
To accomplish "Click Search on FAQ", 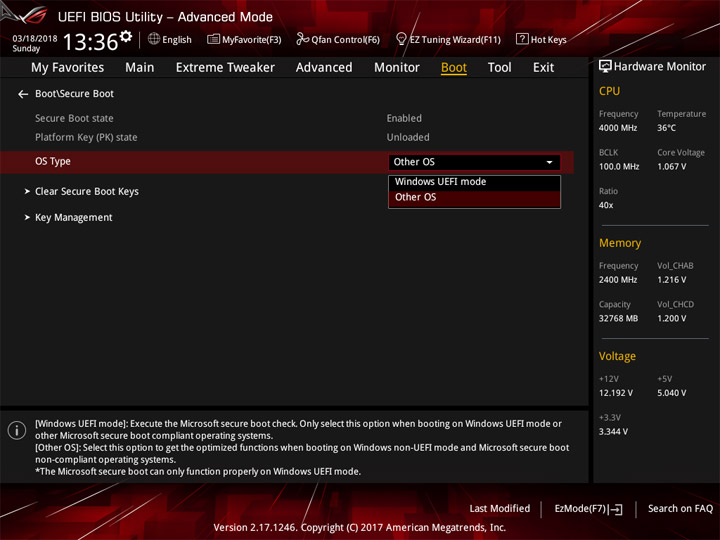I will coord(680,508).
